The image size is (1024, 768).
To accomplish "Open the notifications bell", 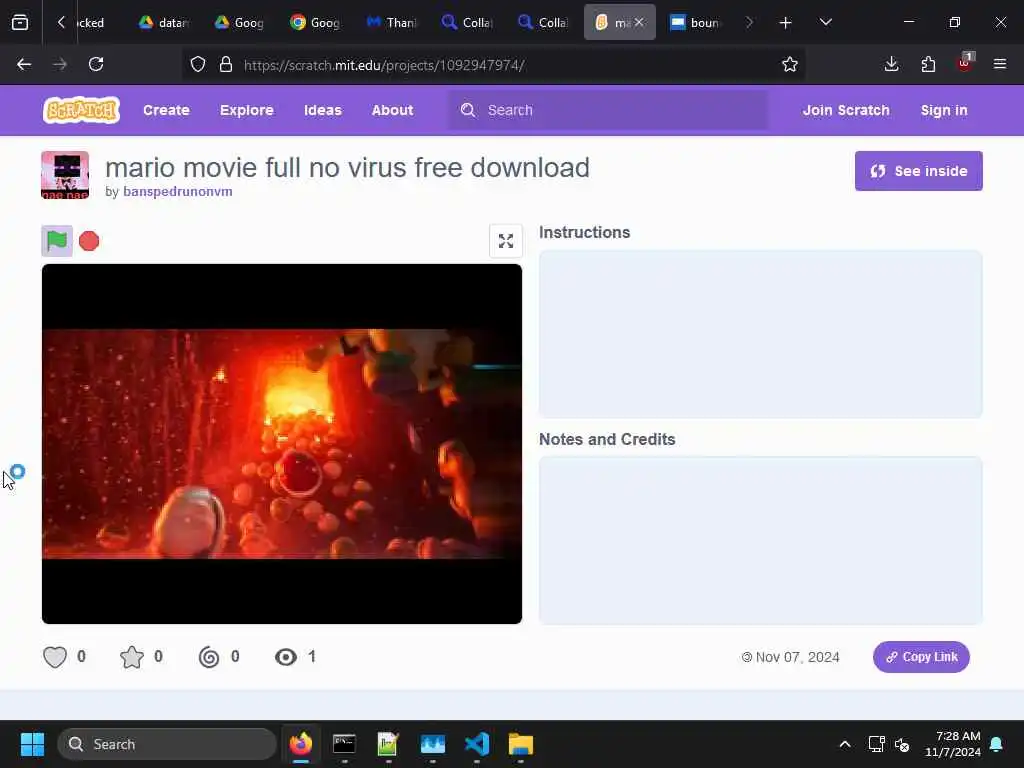I will 997,744.
